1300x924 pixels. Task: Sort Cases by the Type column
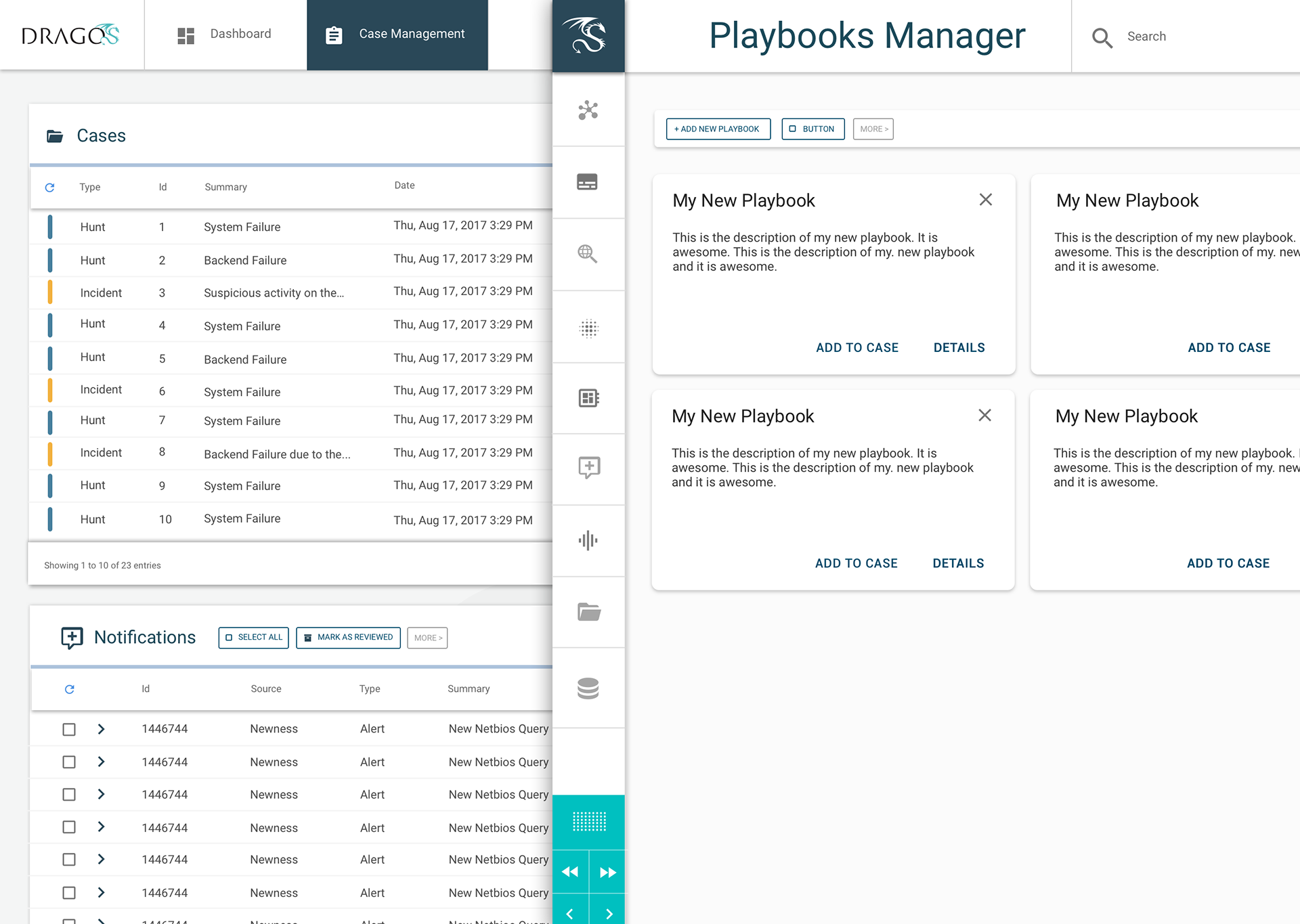(x=90, y=187)
